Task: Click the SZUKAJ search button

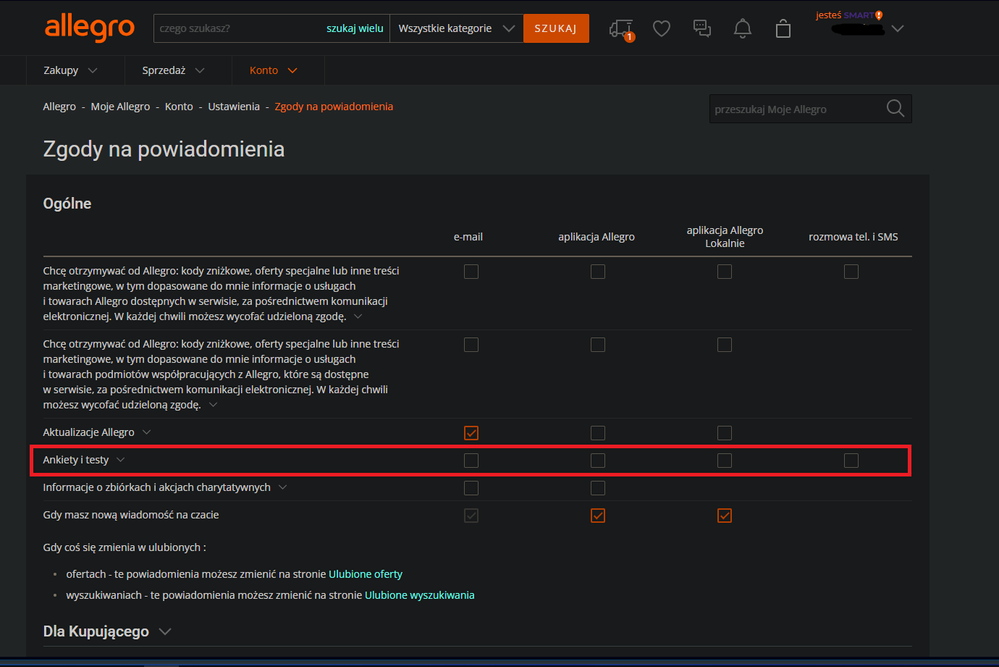Action: [x=556, y=29]
